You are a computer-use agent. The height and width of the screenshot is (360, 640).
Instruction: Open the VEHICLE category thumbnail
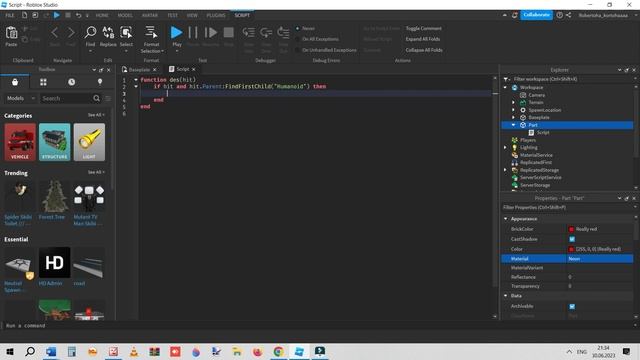coord(20,142)
